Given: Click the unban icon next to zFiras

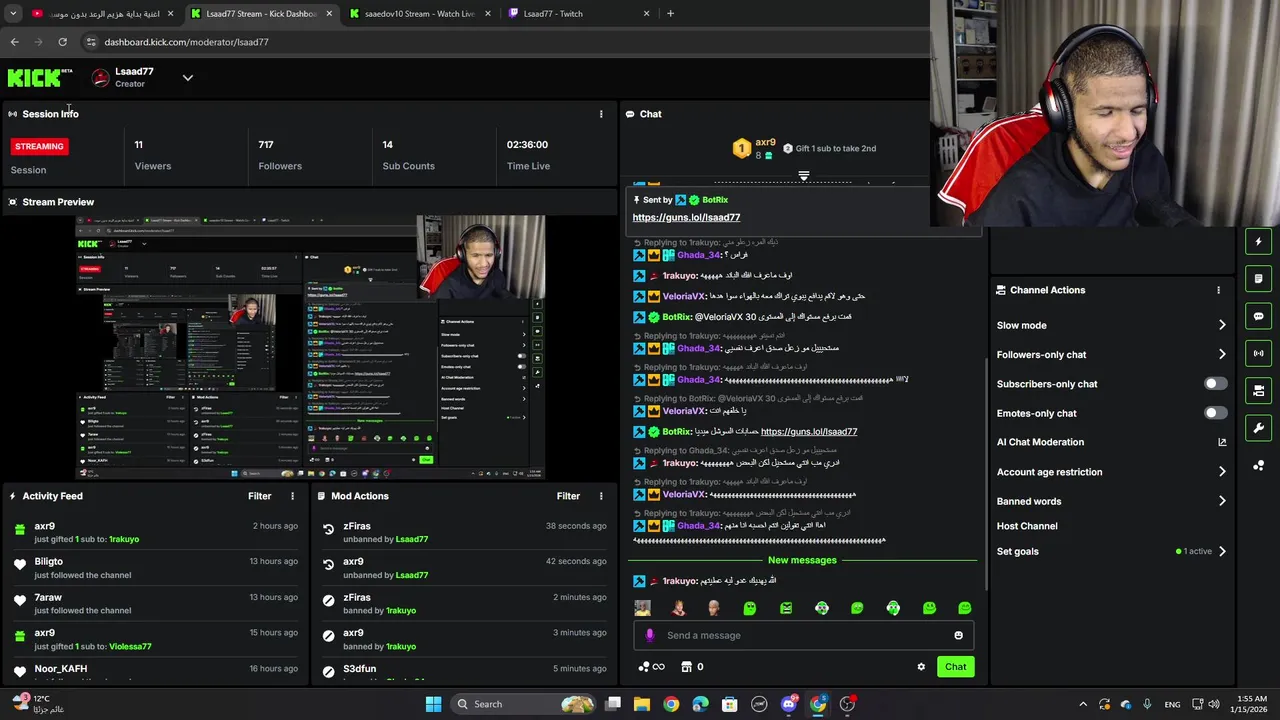Looking at the screenshot, I should (328, 530).
